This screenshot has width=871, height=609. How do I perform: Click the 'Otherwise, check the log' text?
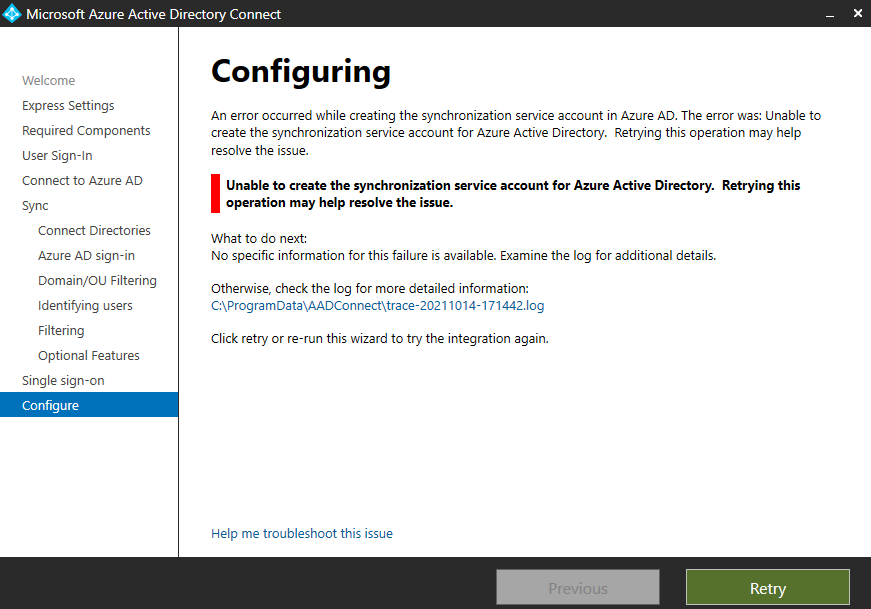point(370,288)
